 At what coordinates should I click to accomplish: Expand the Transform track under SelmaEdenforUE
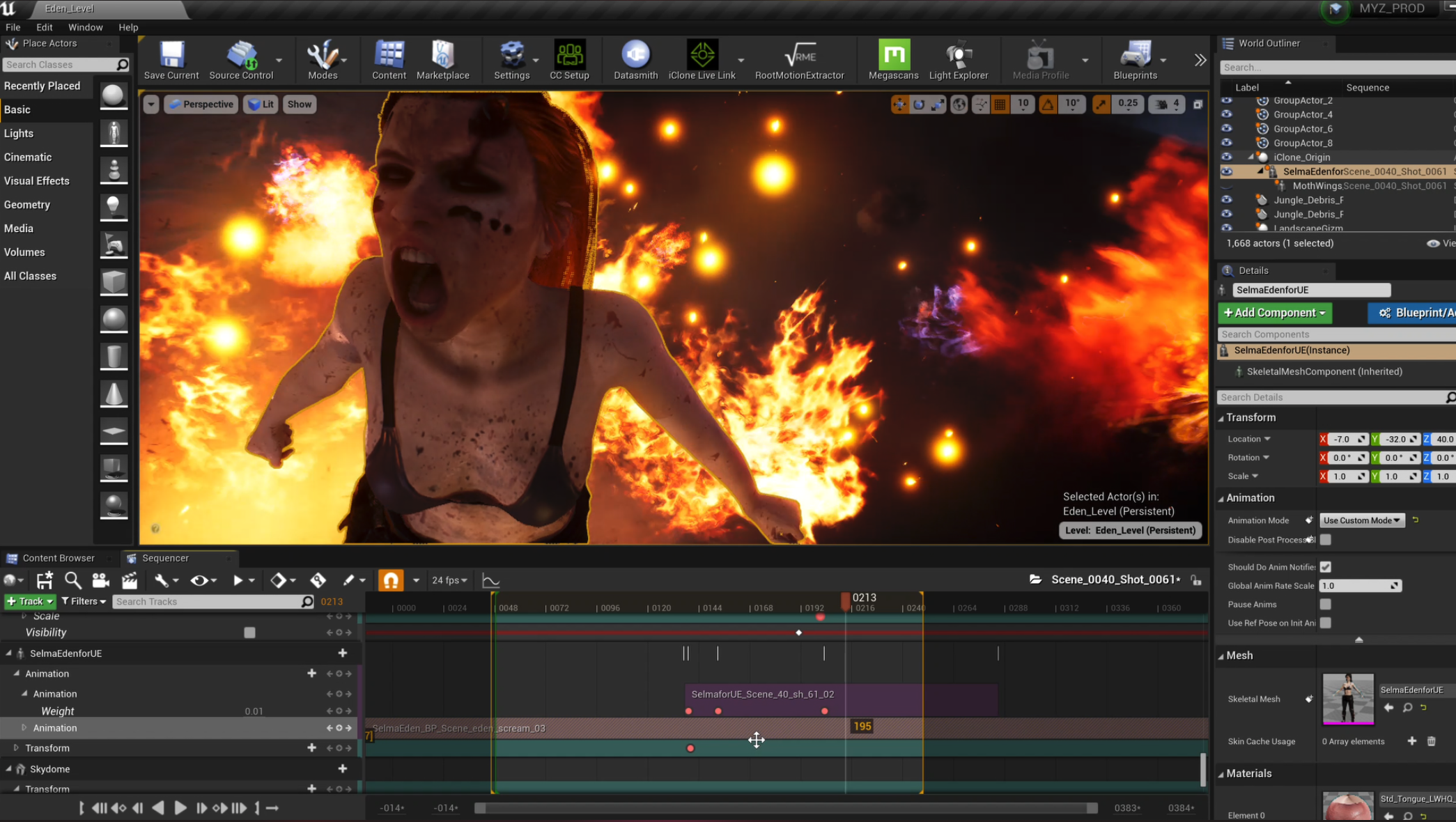point(16,748)
